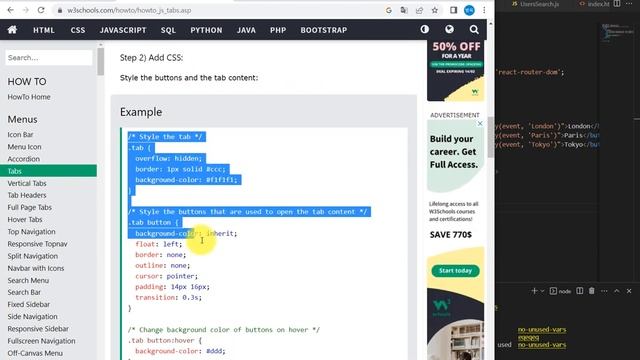Open the PHP tutorial menu
Image resolution: width=640 pixels, height=360 pixels.
point(278,30)
